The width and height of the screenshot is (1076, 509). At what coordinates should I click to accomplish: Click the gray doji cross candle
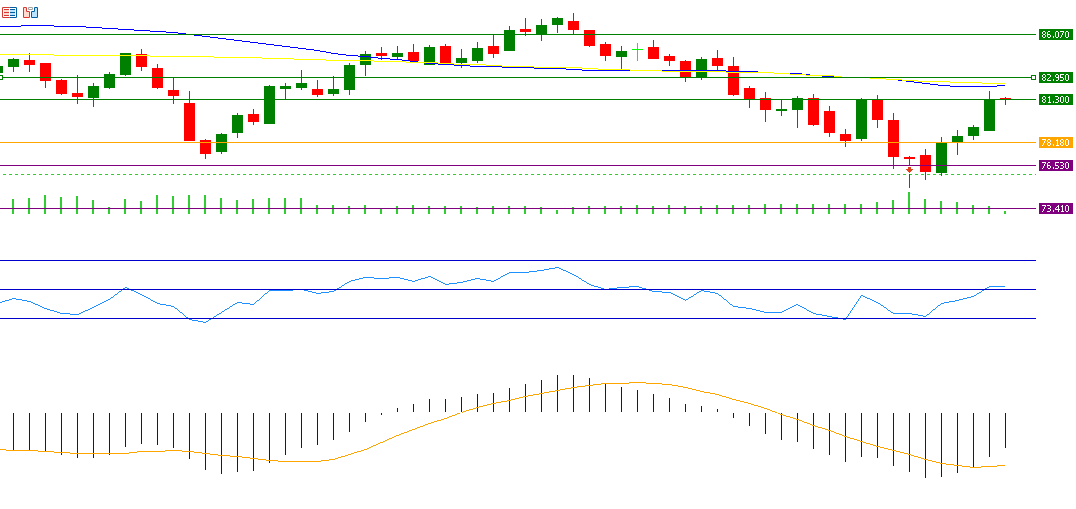point(637,48)
